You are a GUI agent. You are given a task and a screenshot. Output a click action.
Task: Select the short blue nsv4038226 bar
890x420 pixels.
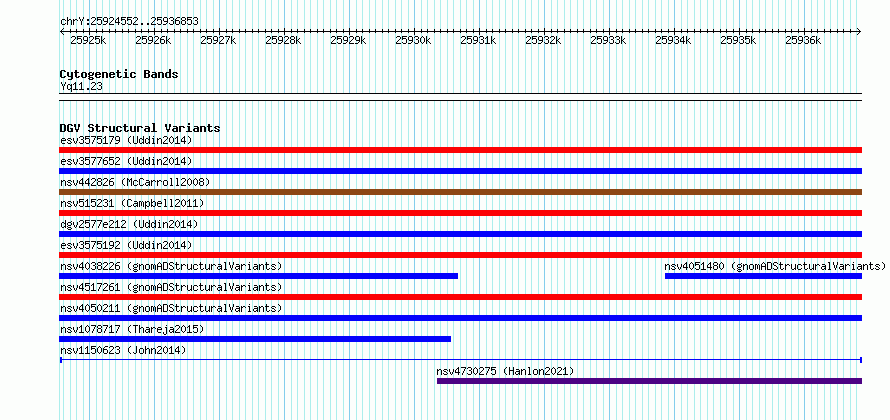click(258, 276)
